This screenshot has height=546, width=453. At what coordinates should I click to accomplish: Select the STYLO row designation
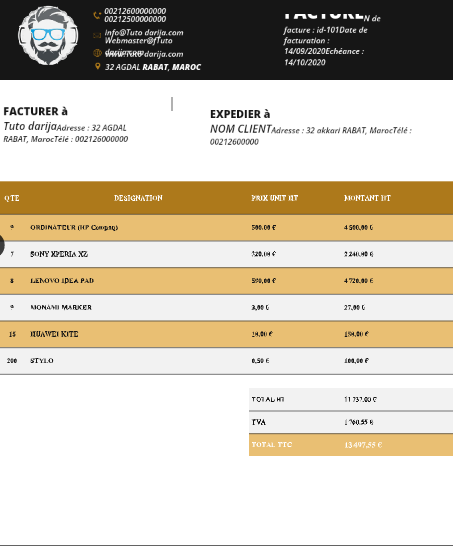(42, 361)
